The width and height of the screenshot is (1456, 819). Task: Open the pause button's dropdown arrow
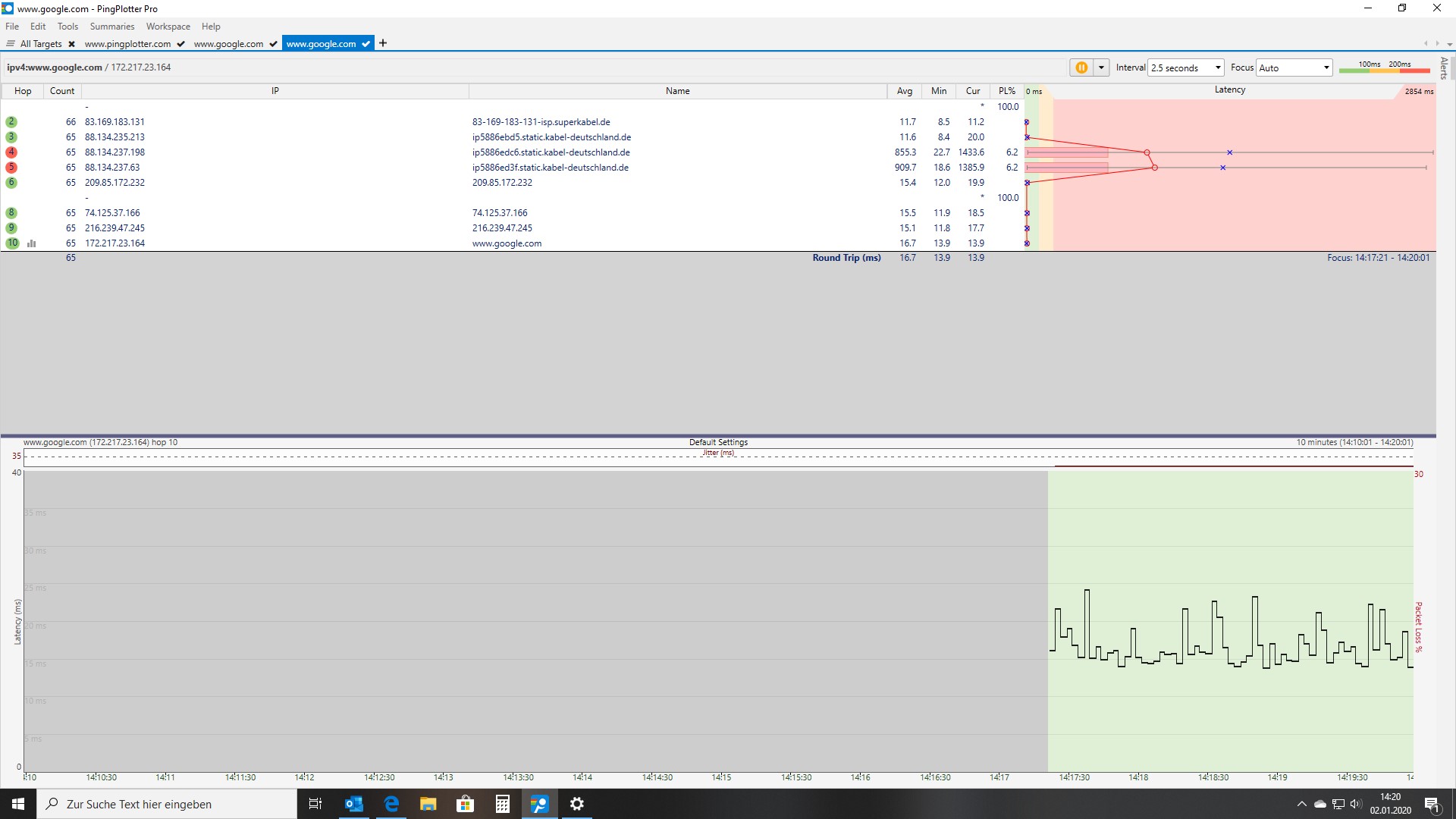1101,67
